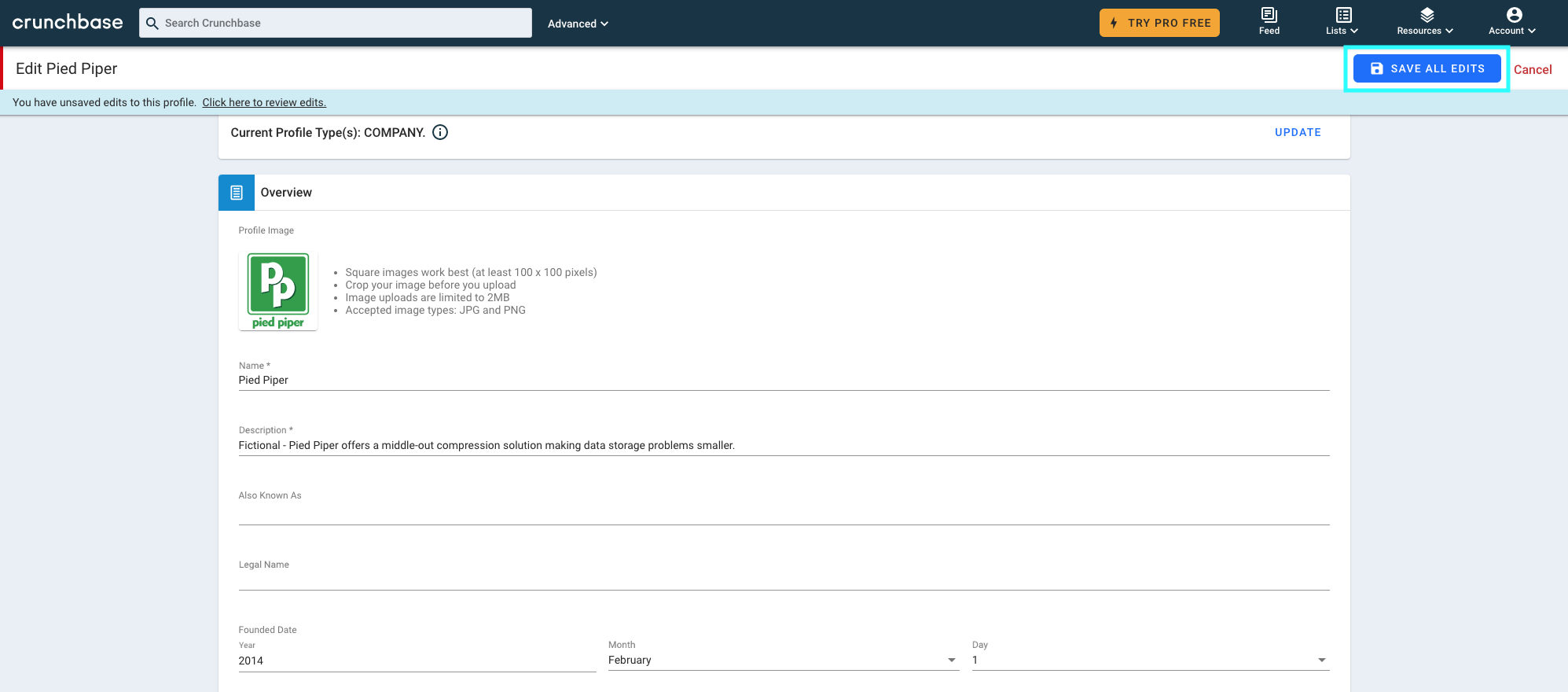This screenshot has height=692, width=1568.
Task: Cancel editing Pied Piper
Action: point(1533,69)
